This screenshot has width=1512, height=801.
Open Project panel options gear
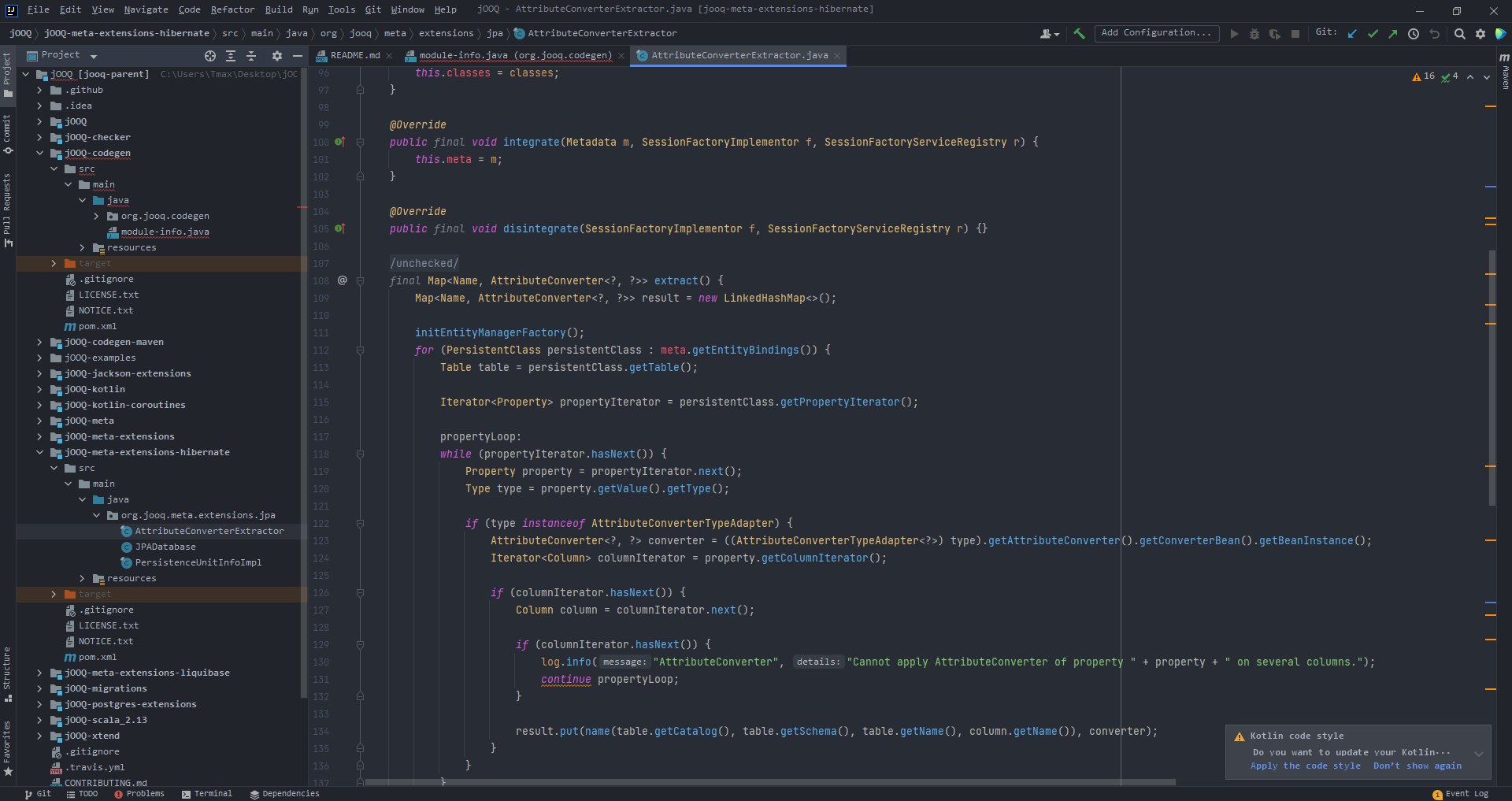276,56
